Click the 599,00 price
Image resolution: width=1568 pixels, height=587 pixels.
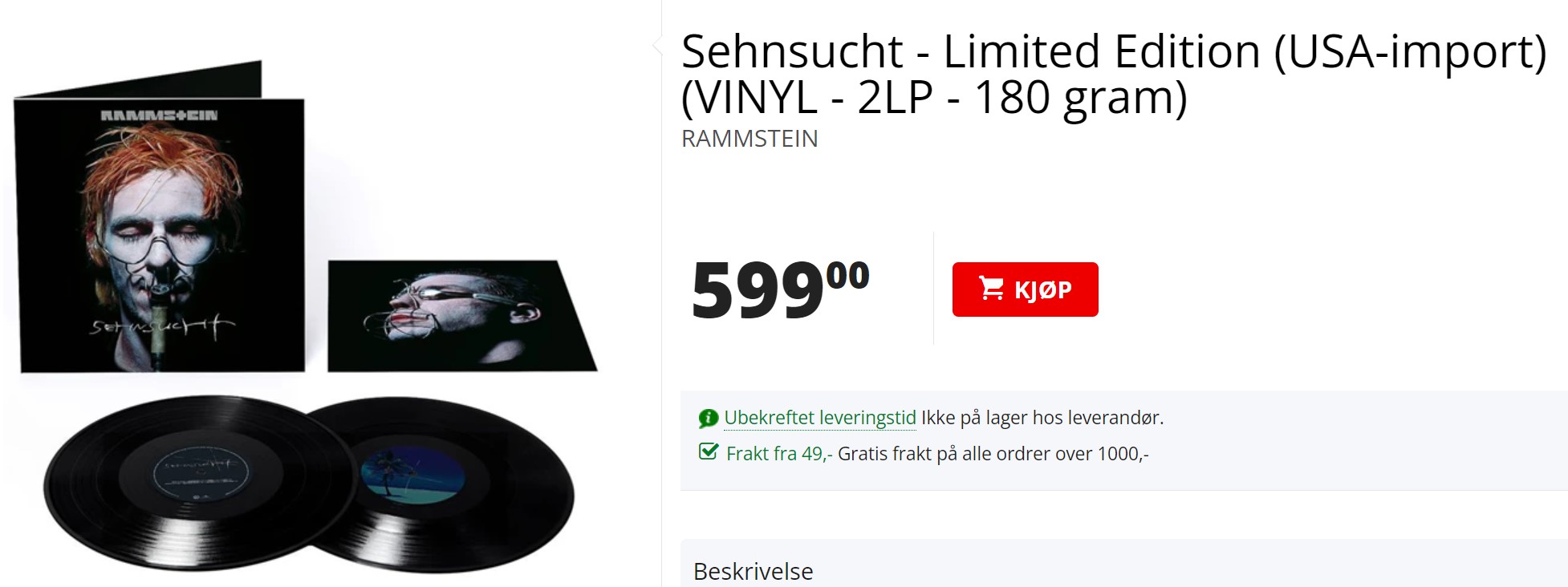779,289
